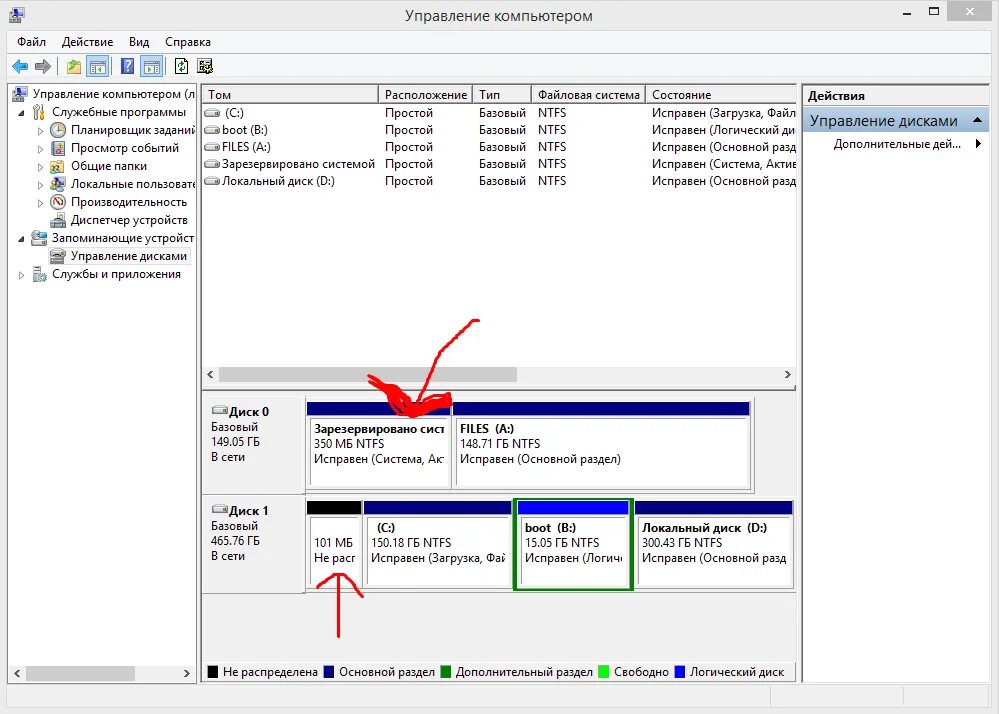Screen dimensions: 999x714
Task: Select Зарезервировано системой list row
Action: click(499, 164)
